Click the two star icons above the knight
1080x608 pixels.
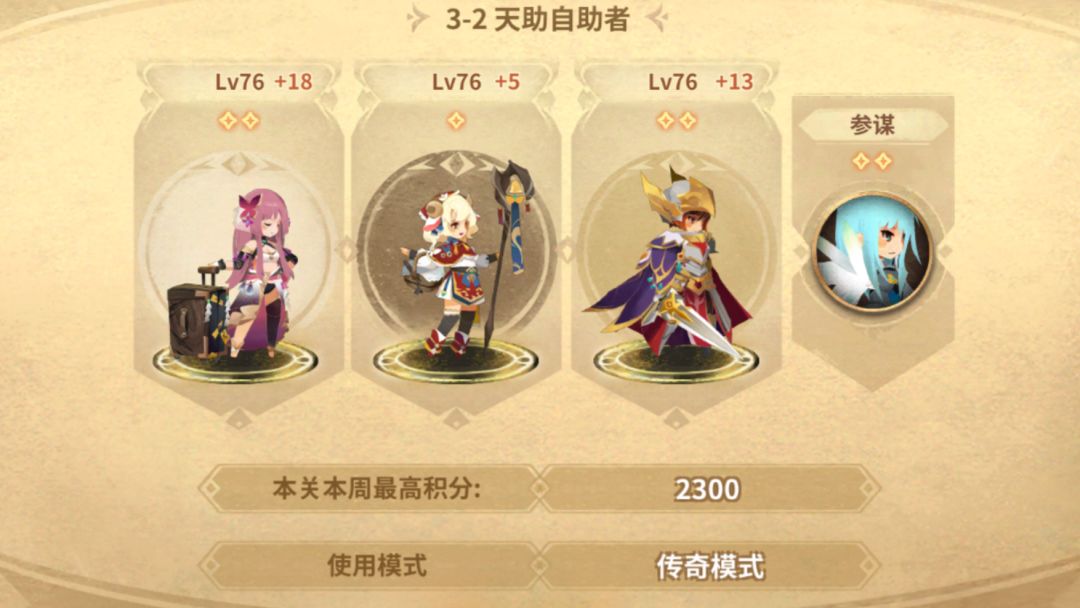[676, 120]
